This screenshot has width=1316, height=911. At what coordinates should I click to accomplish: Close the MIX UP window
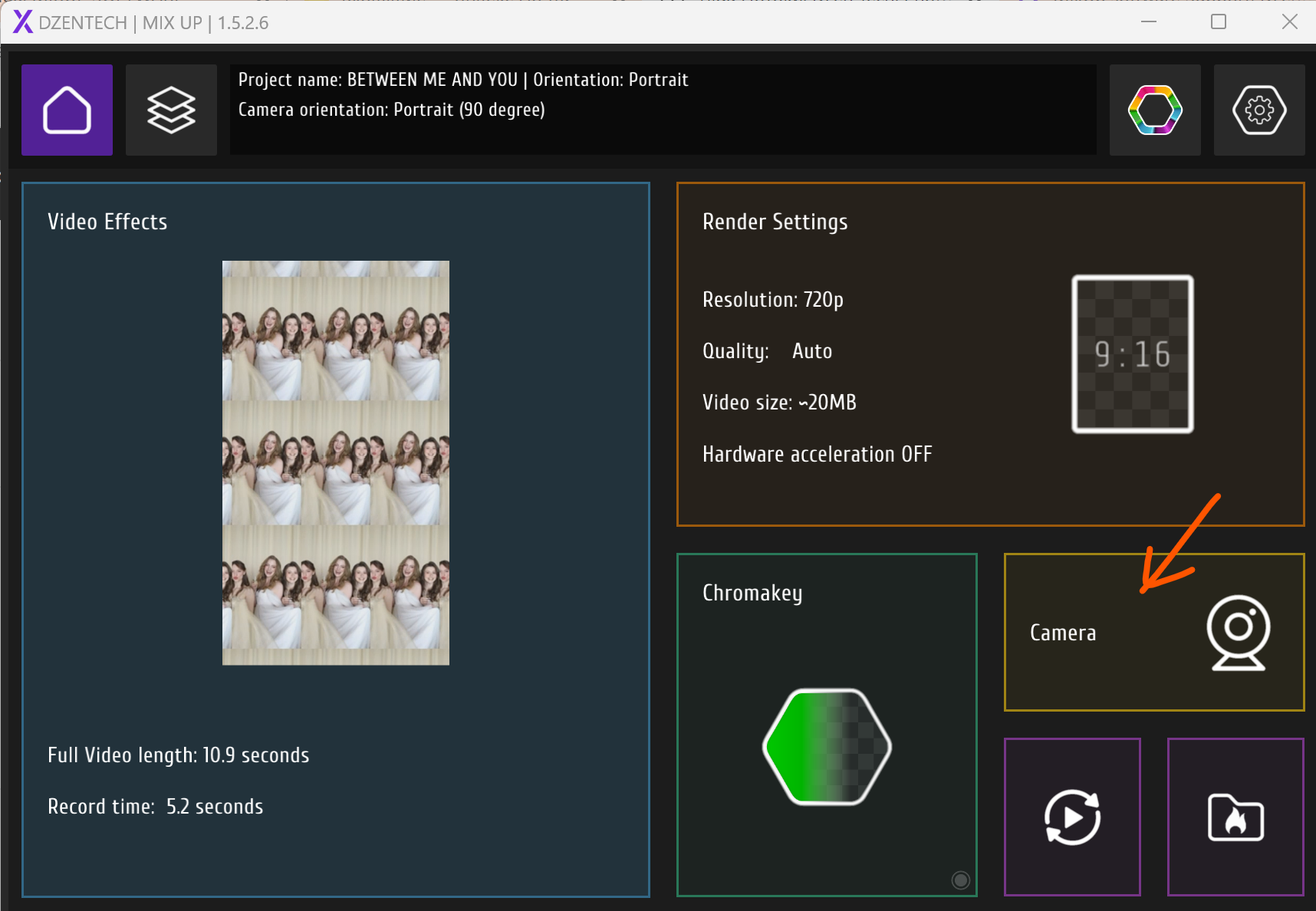point(1289,22)
